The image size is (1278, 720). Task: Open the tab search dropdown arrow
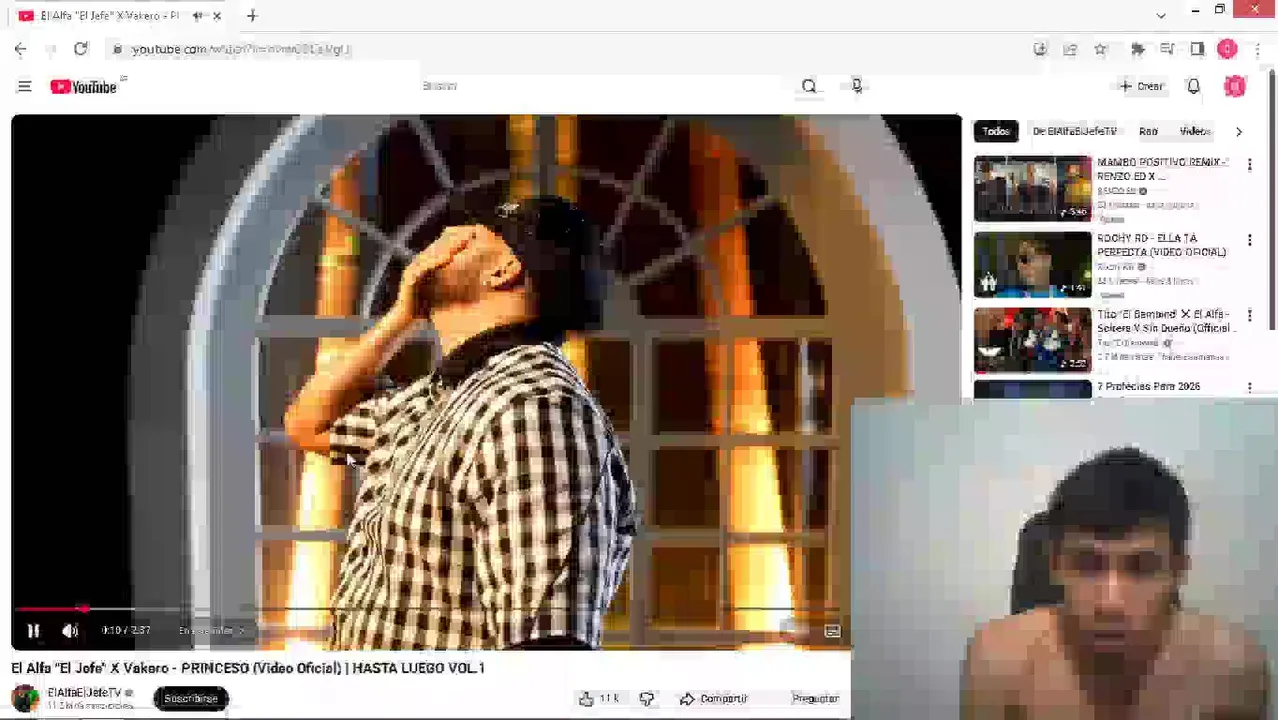coord(1160,16)
